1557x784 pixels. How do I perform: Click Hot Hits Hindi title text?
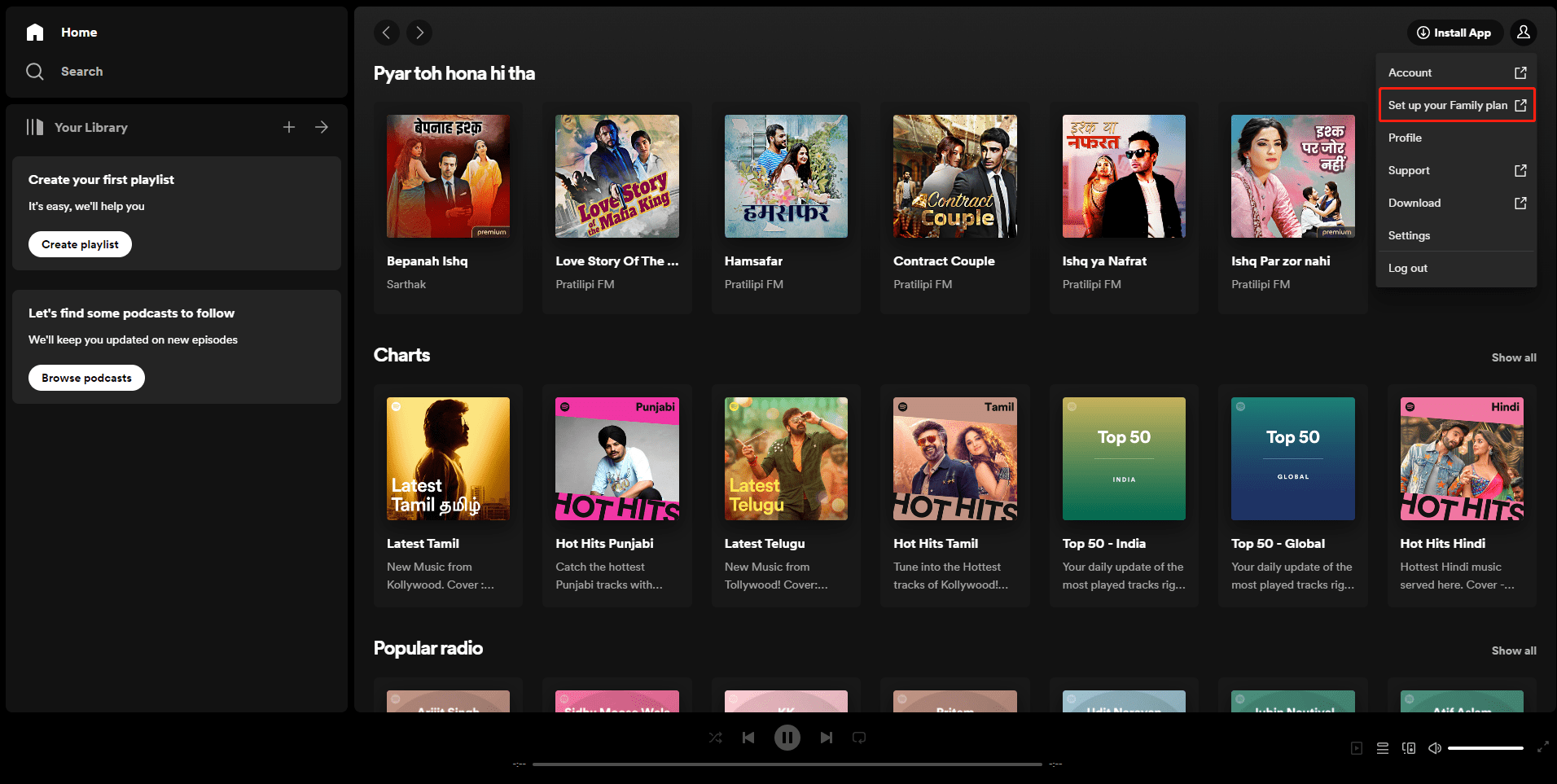[x=1443, y=544]
